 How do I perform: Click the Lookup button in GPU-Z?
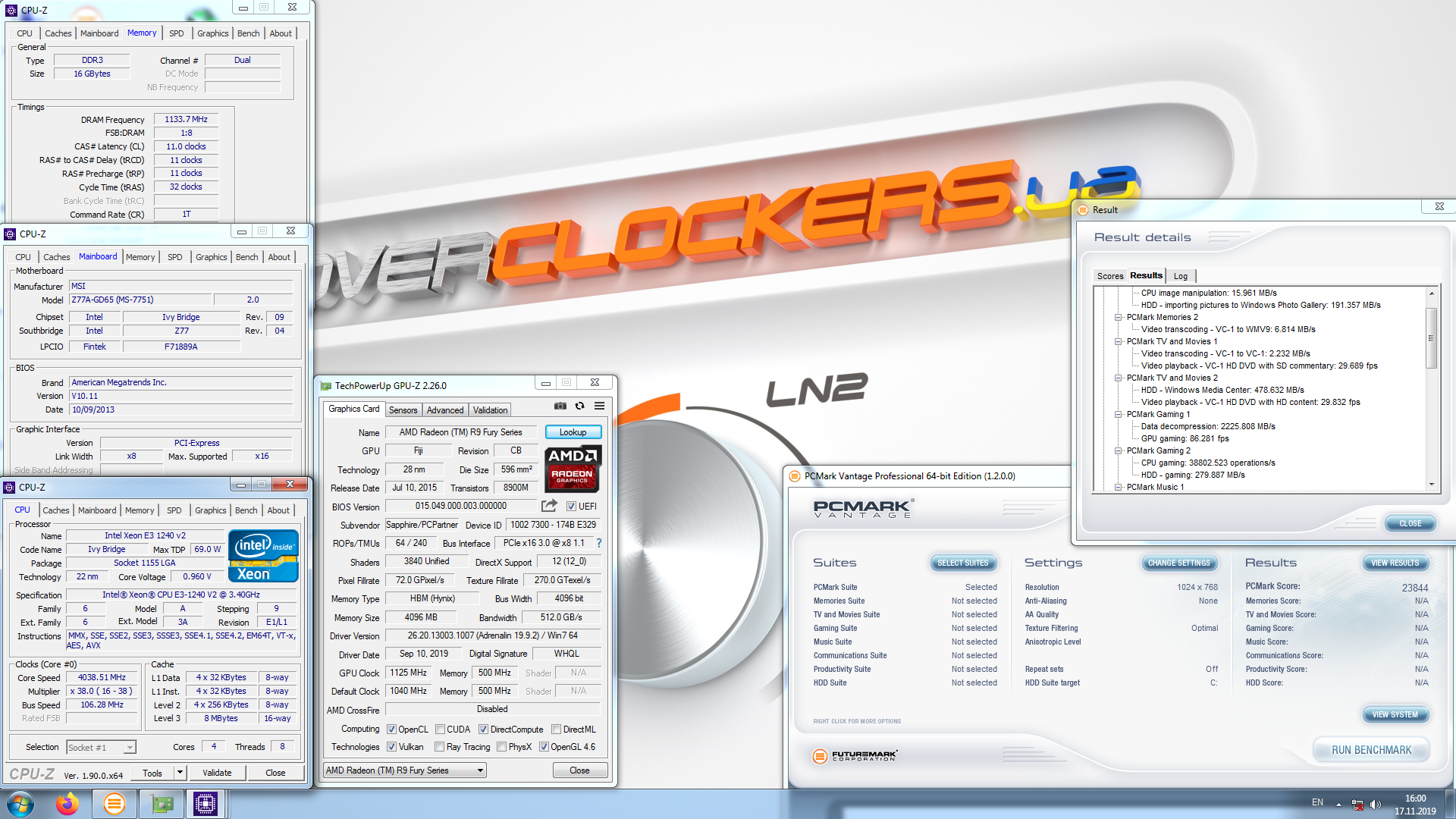click(573, 432)
